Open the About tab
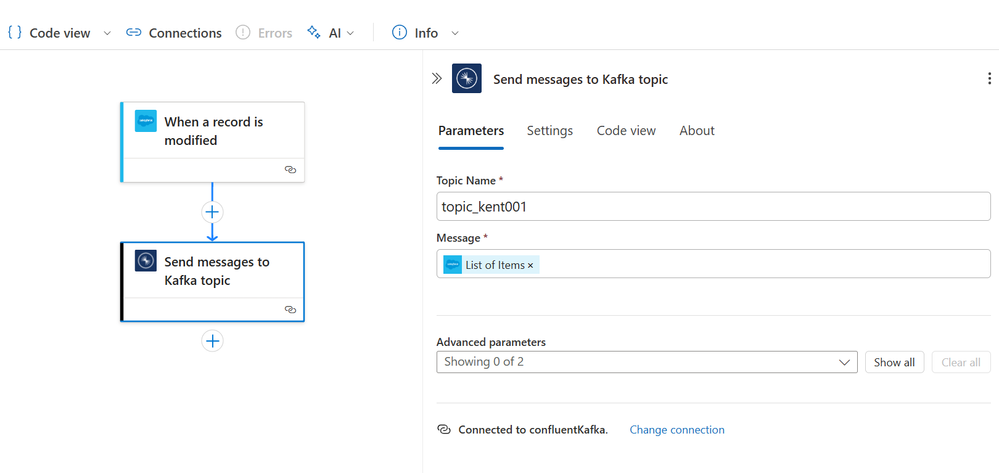The width and height of the screenshot is (999, 473). click(697, 131)
